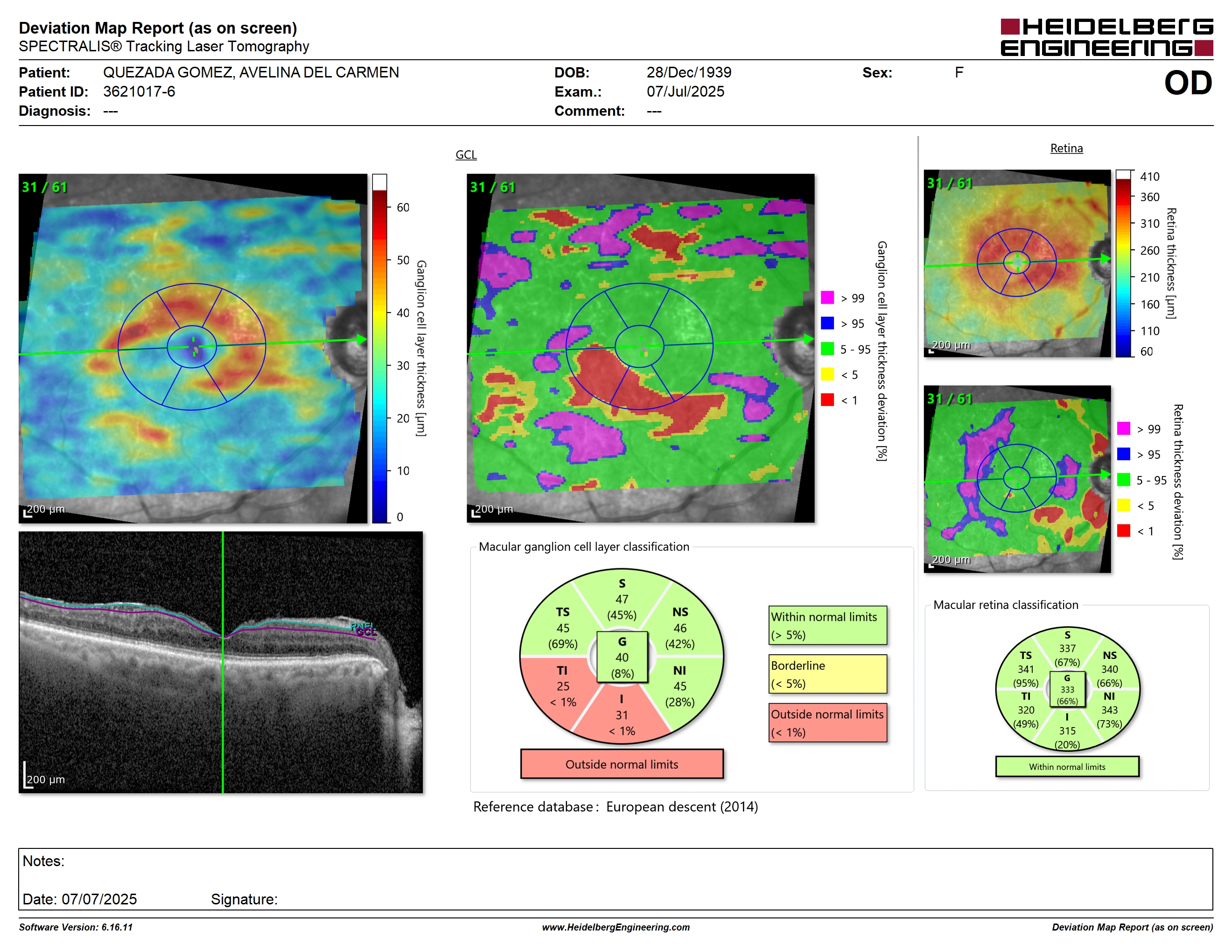Open the GCL thickness deviation map image
This screenshot has width=1232, height=952.
click(640, 348)
